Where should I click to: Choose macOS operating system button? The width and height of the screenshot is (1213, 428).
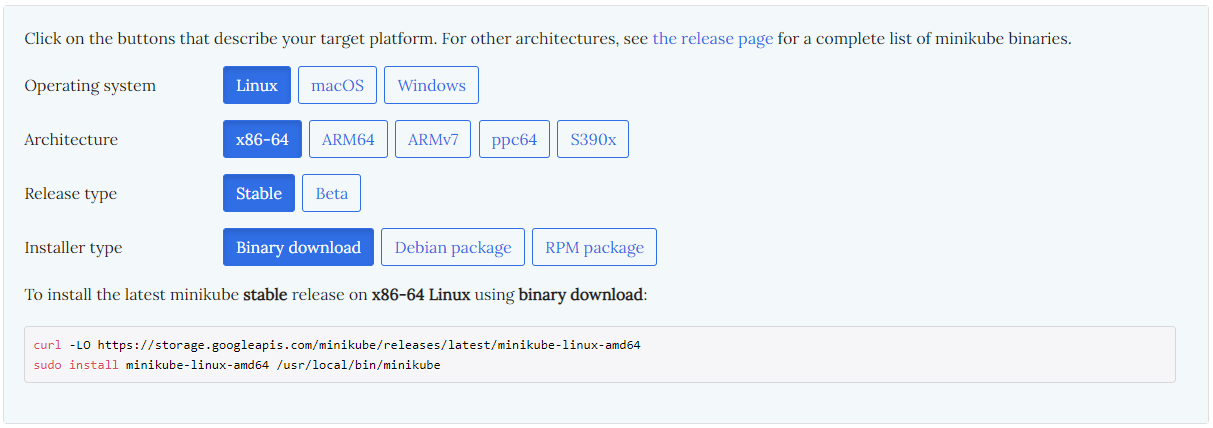[337, 85]
